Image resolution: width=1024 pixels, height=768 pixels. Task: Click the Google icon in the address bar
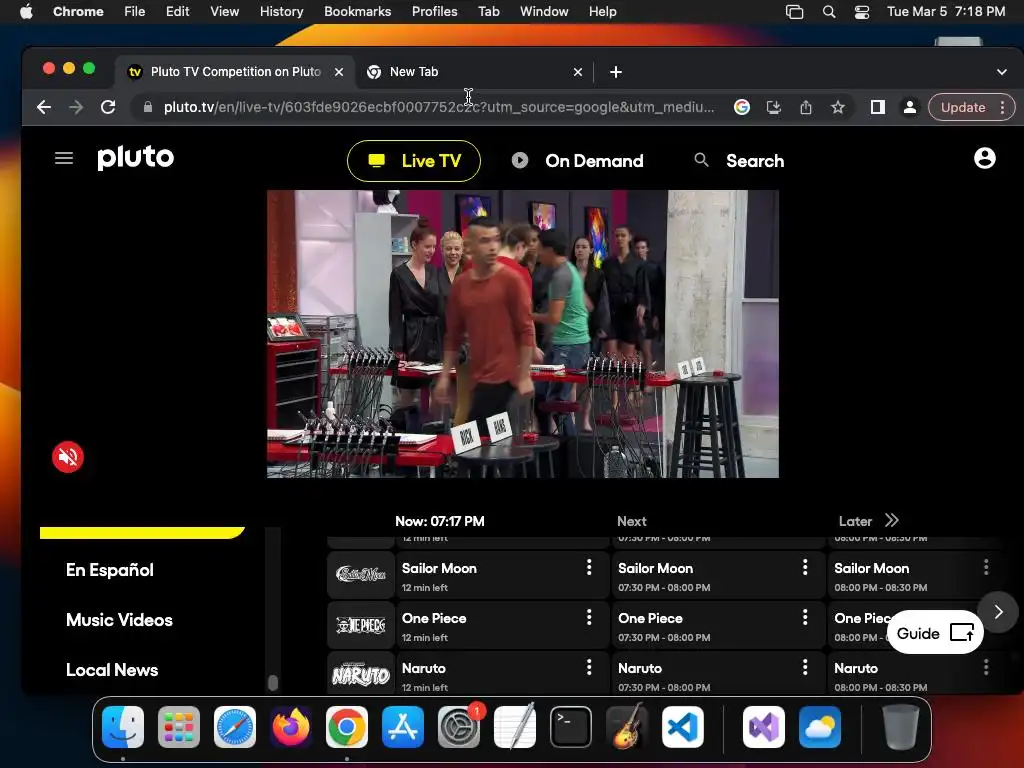pos(741,107)
